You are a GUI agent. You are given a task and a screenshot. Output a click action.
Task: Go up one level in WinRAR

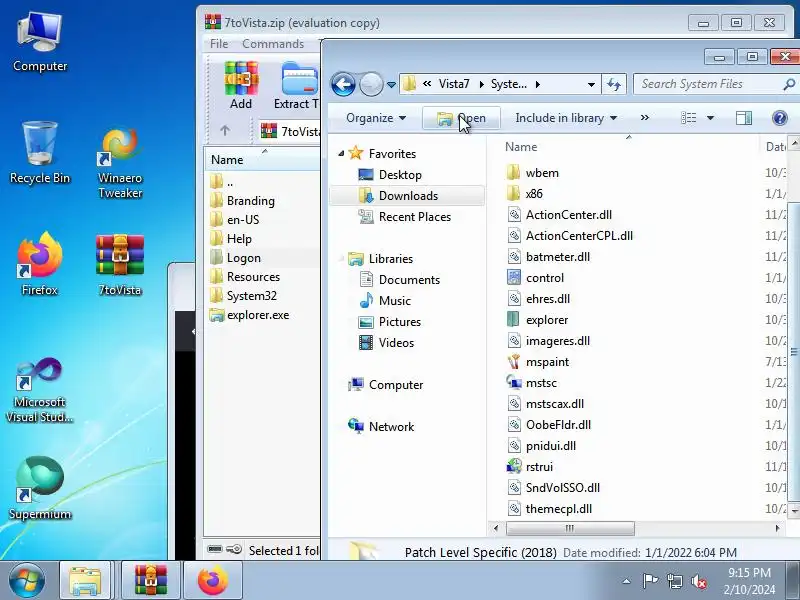point(224,131)
